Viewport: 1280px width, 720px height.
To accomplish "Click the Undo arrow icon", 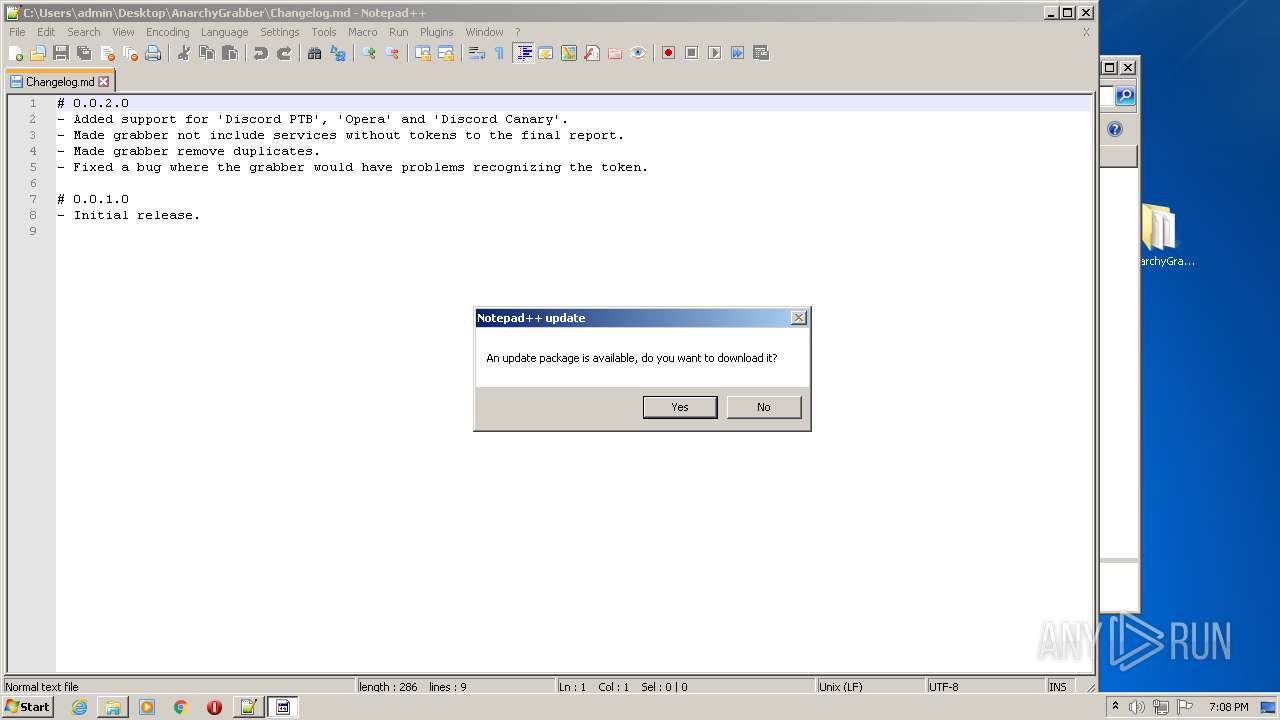I will (261, 53).
